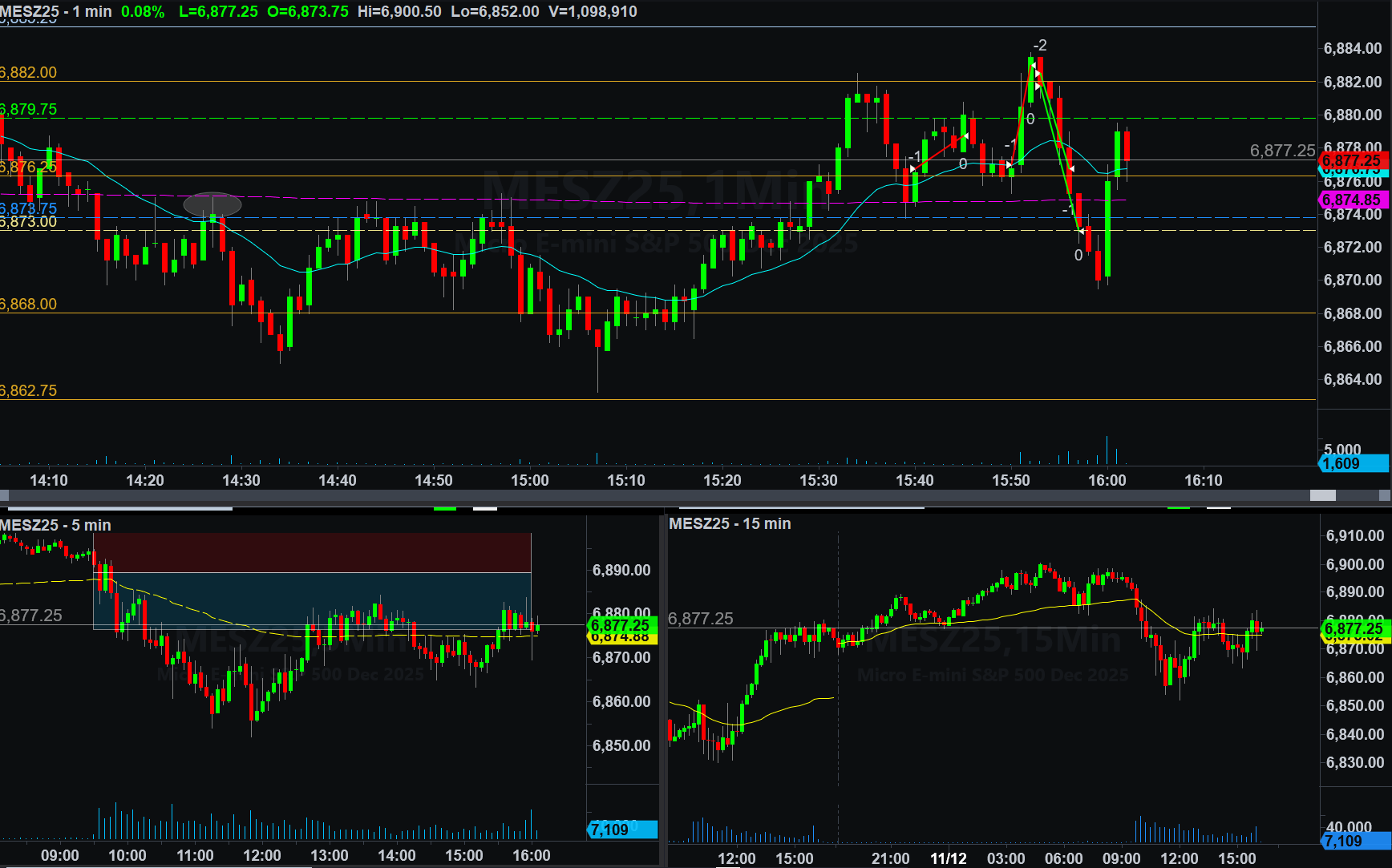Click the 16:00 label on 1-min time axis

[x=1107, y=480]
